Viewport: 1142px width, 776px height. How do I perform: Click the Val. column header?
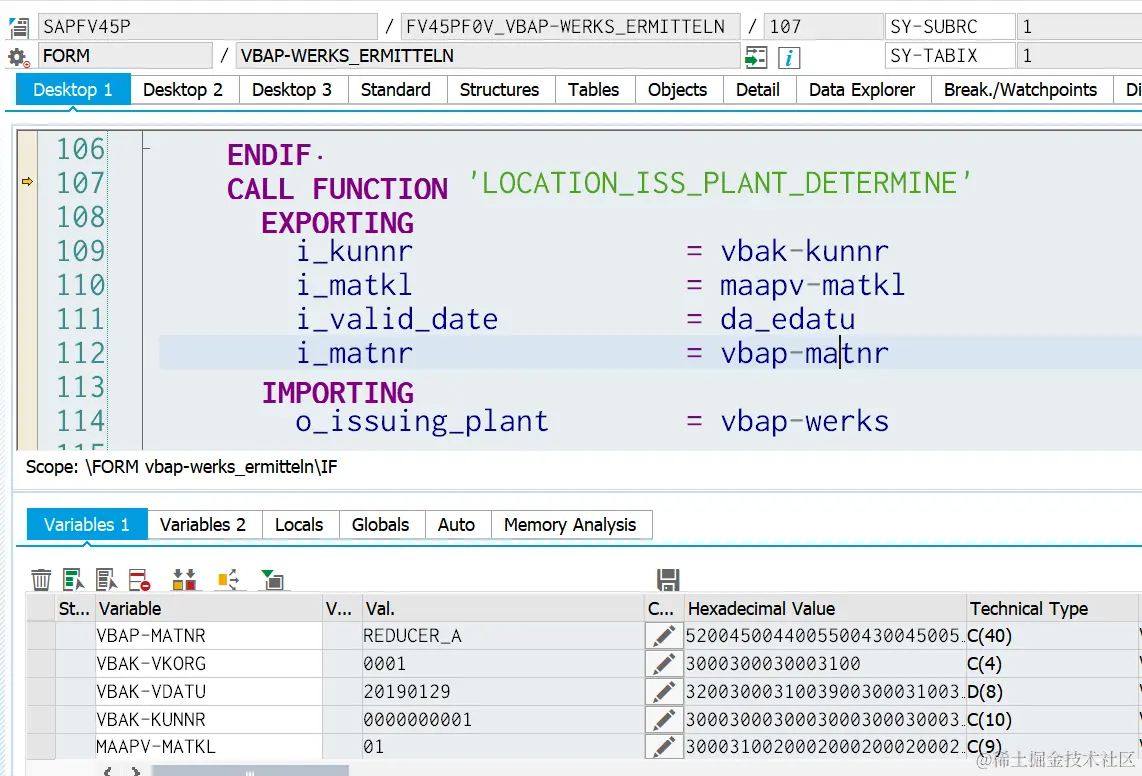pos(503,608)
